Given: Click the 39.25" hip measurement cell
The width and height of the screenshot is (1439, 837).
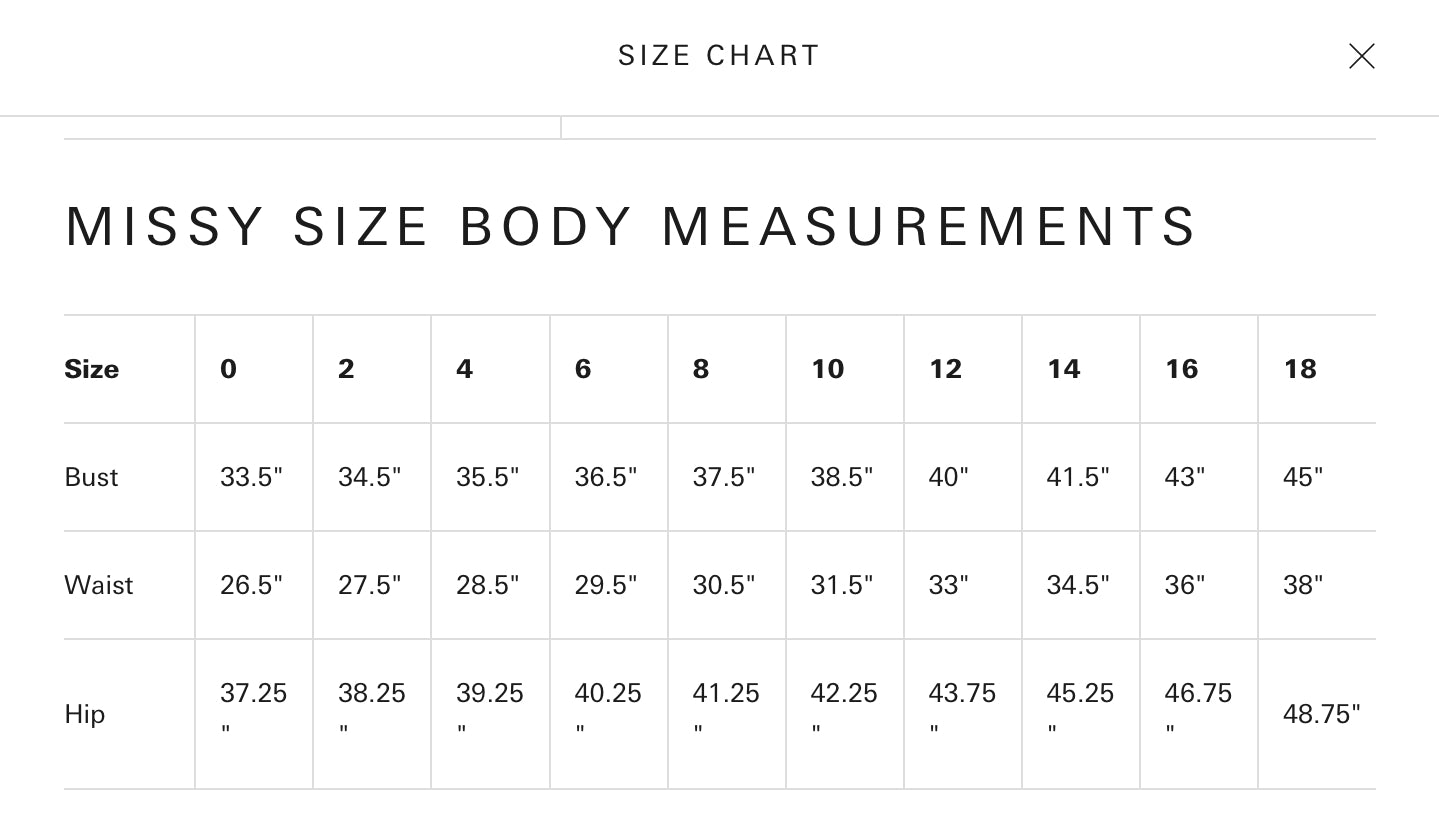Looking at the screenshot, I should tap(490, 708).
